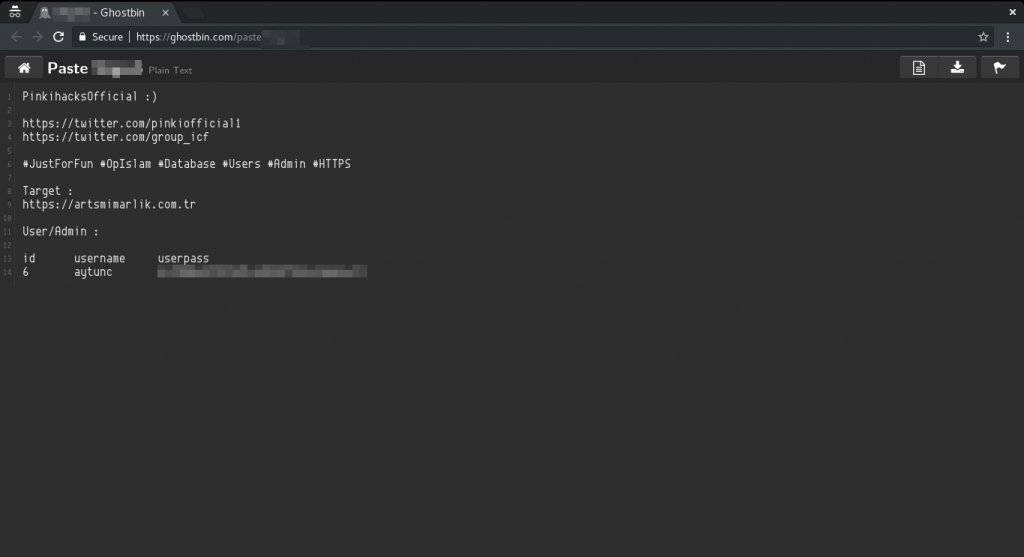This screenshot has height=557, width=1024.
Task: Download the paste using download icon
Action: [x=957, y=68]
